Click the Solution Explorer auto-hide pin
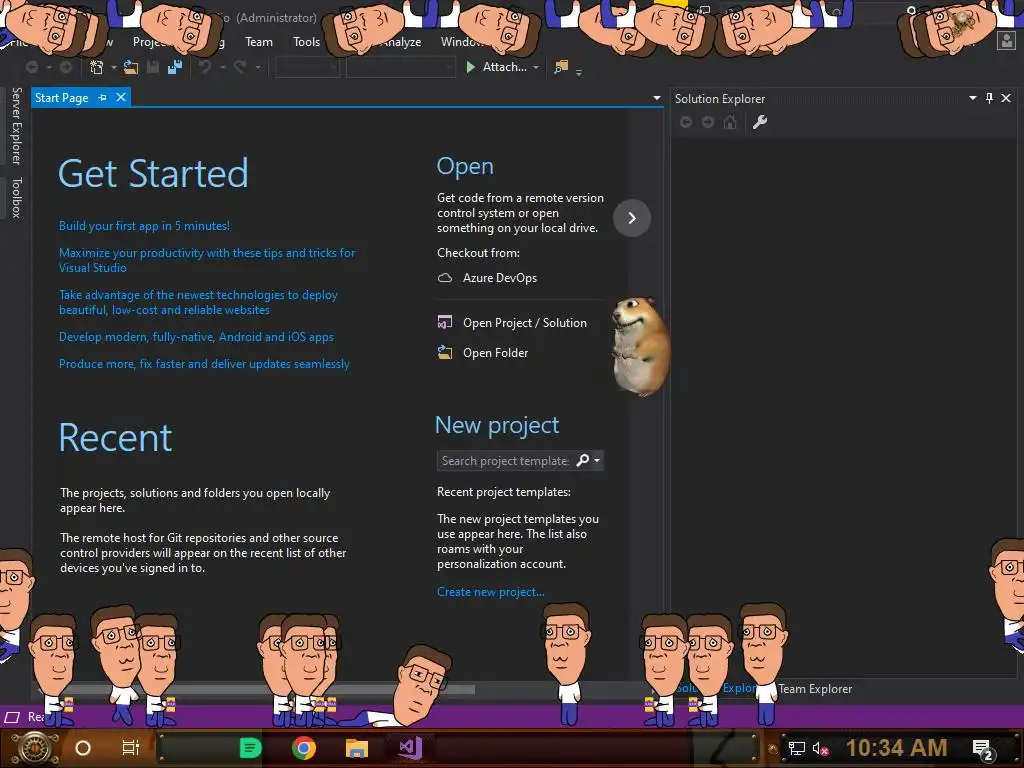The height and width of the screenshot is (768, 1024). point(989,98)
